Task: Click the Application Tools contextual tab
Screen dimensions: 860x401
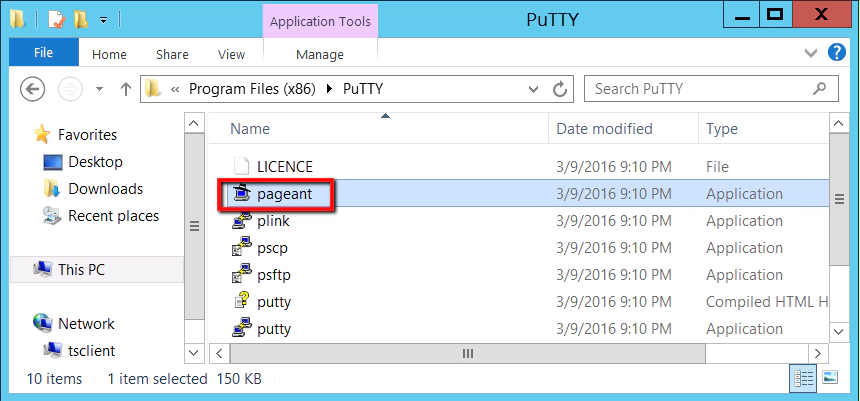Action: tap(320, 22)
